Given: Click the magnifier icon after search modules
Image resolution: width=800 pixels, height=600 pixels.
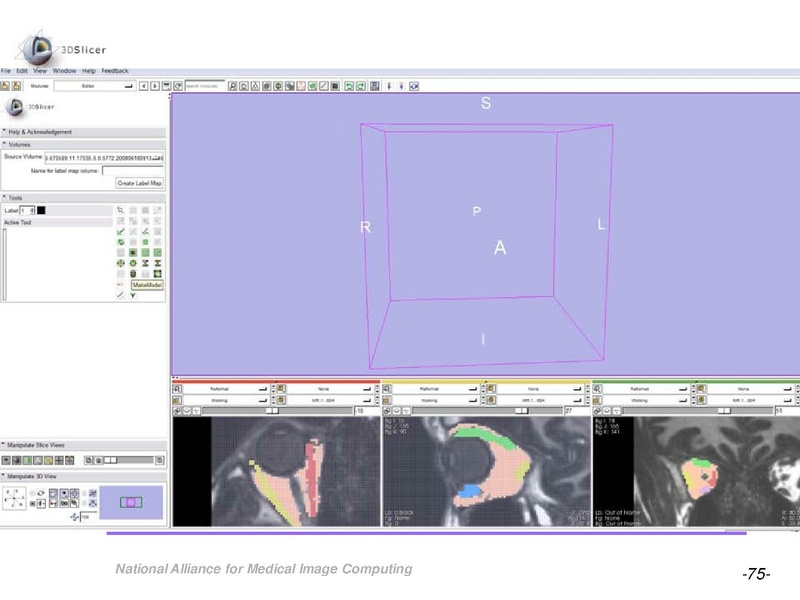Looking at the screenshot, I should 233,86.
